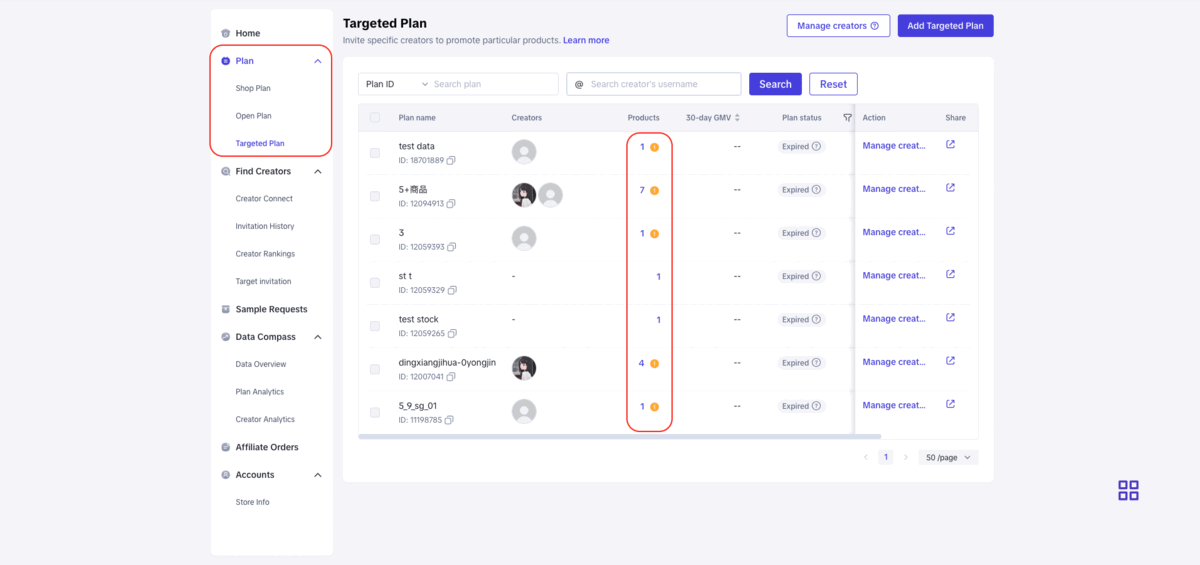Follow the Learn more link
This screenshot has height=565, width=1200.
pos(586,40)
